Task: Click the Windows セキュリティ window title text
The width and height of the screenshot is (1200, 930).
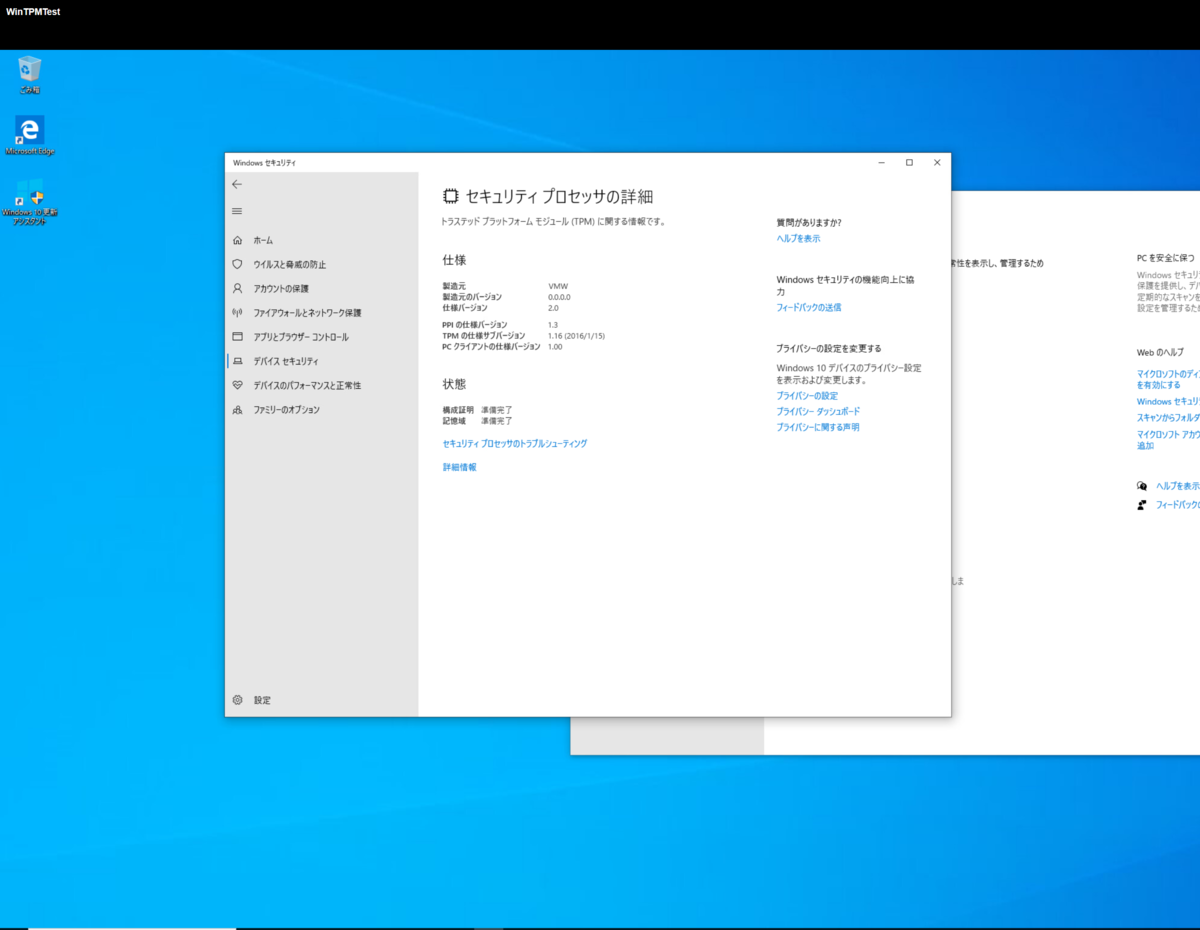Action: point(264,162)
